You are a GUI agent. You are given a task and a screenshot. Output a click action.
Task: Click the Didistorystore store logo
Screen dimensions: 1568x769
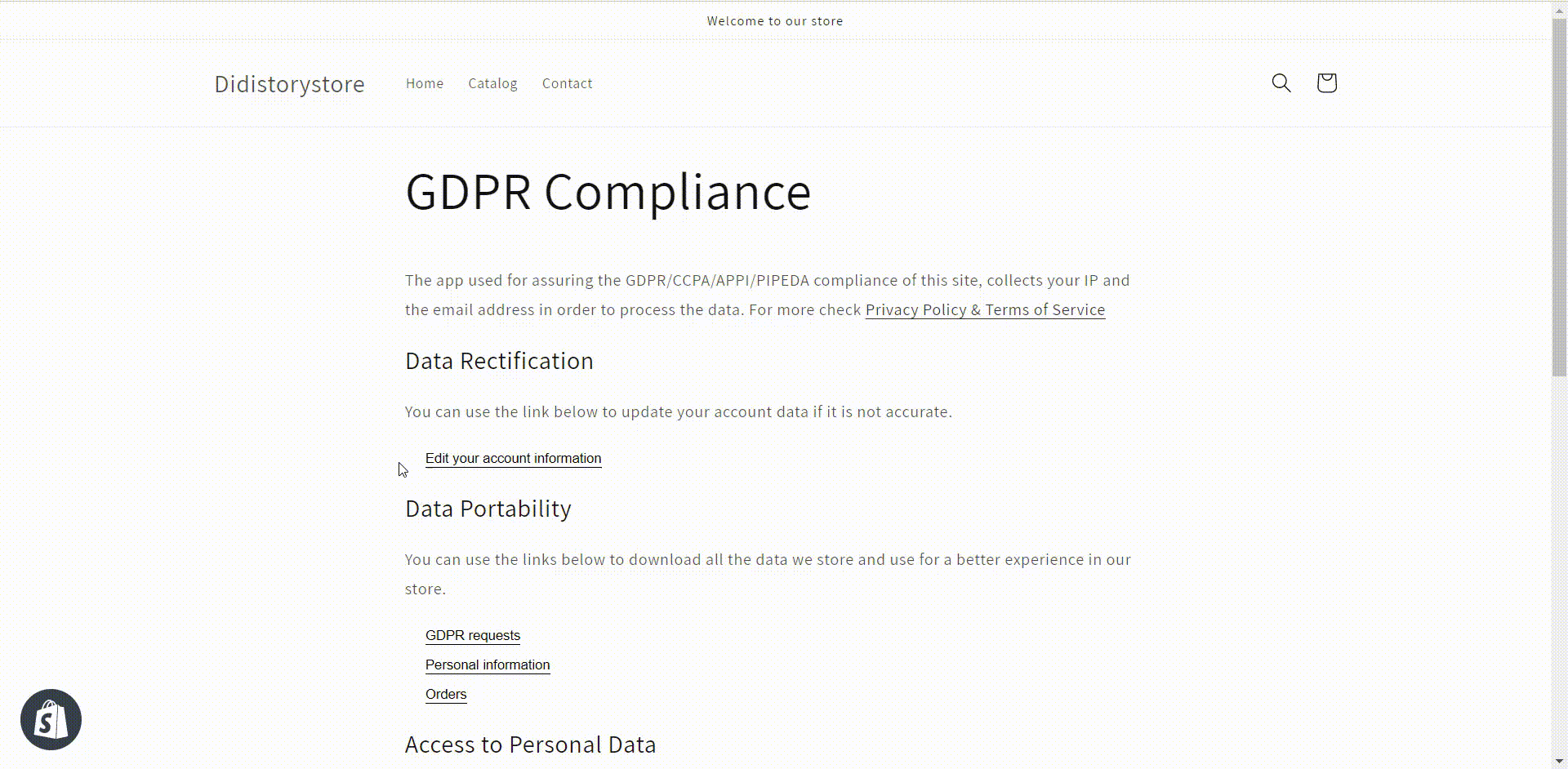coord(289,84)
